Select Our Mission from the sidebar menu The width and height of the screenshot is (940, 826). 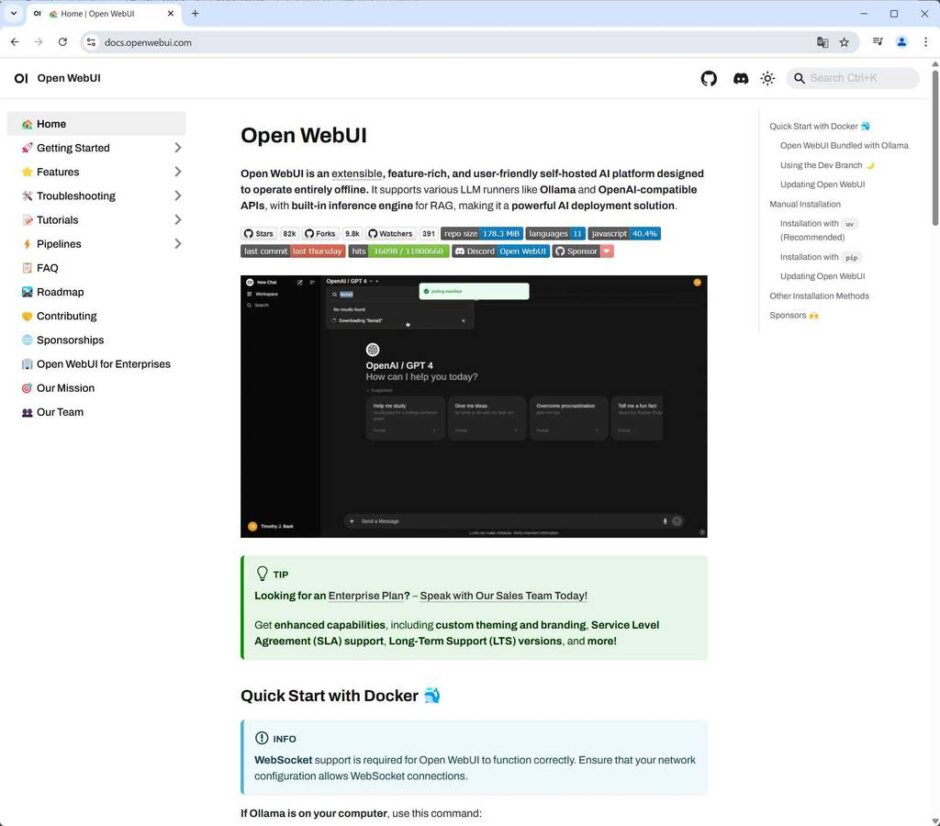tap(65, 387)
